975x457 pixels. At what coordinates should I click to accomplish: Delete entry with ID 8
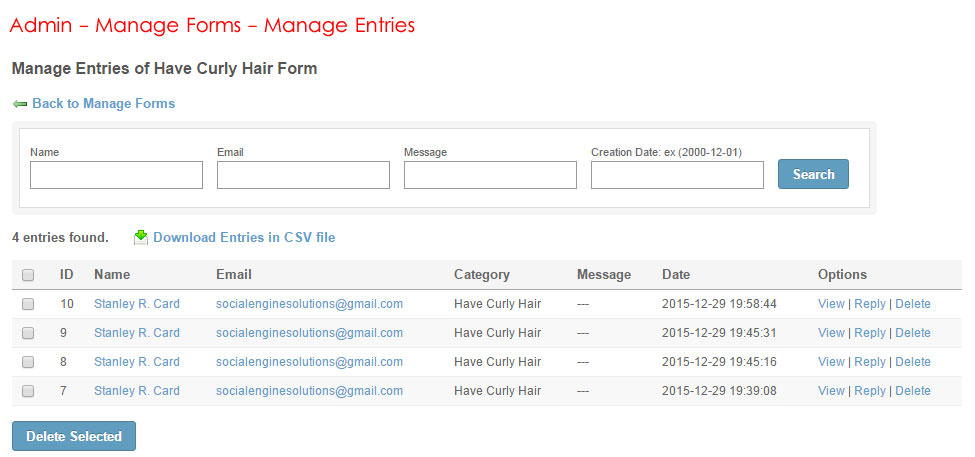click(913, 362)
